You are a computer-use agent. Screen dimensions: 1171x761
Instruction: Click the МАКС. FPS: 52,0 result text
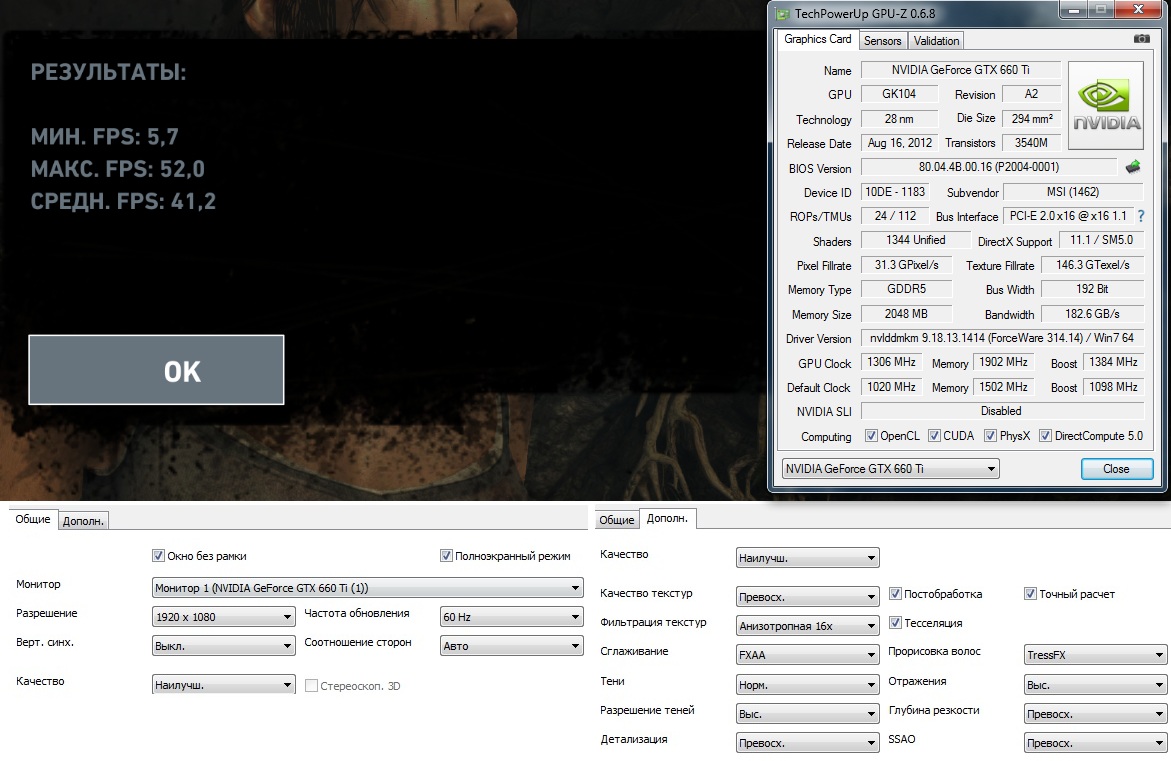point(117,169)
